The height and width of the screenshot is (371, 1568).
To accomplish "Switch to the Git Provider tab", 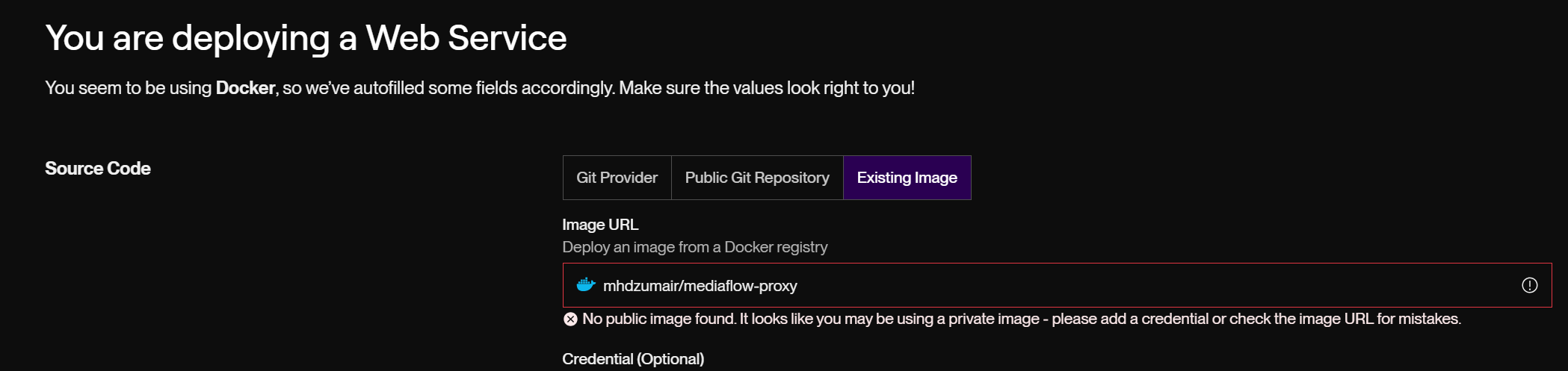I will (617, 178).
